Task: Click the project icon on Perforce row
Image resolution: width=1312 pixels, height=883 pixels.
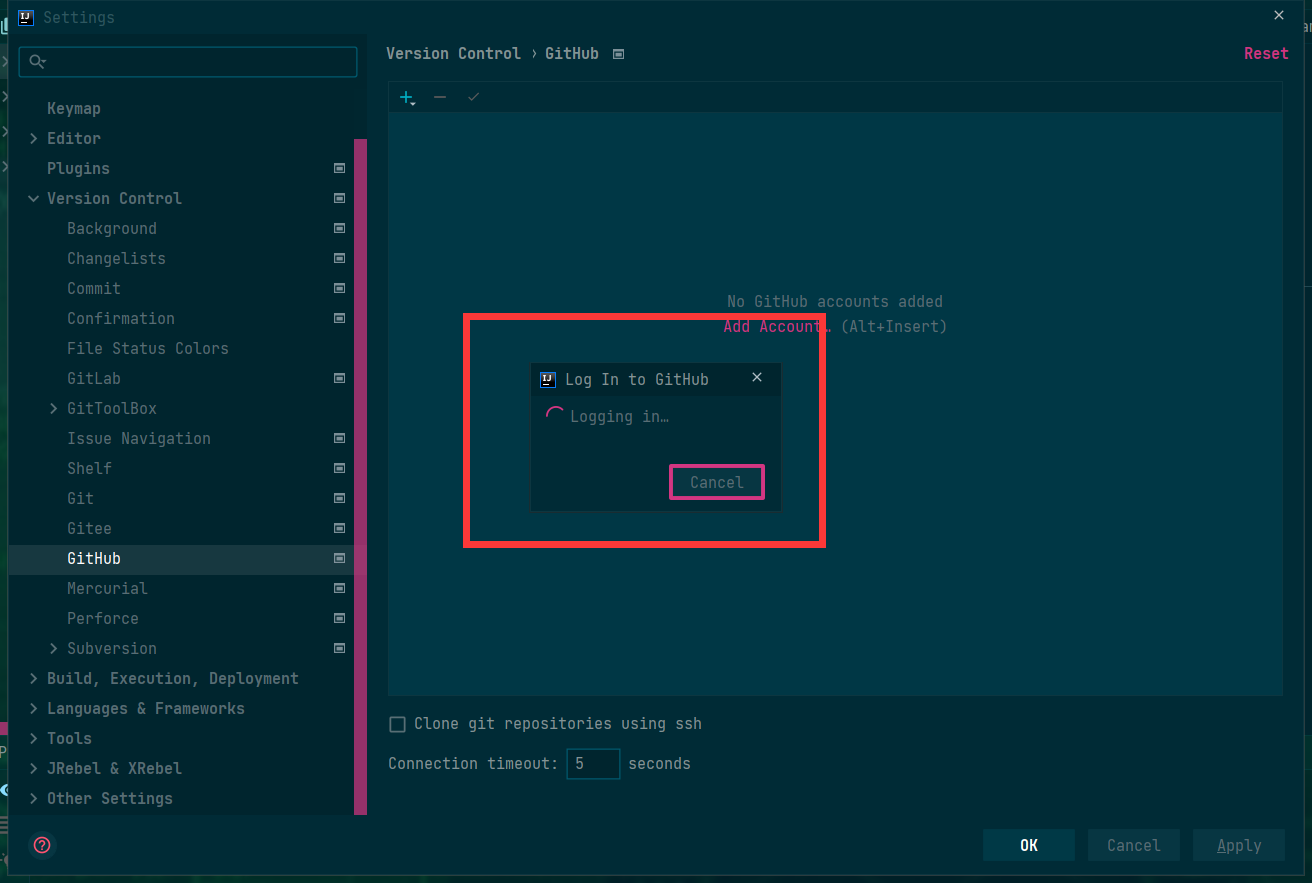Action: pyautogui.click(x=340, y=618)
